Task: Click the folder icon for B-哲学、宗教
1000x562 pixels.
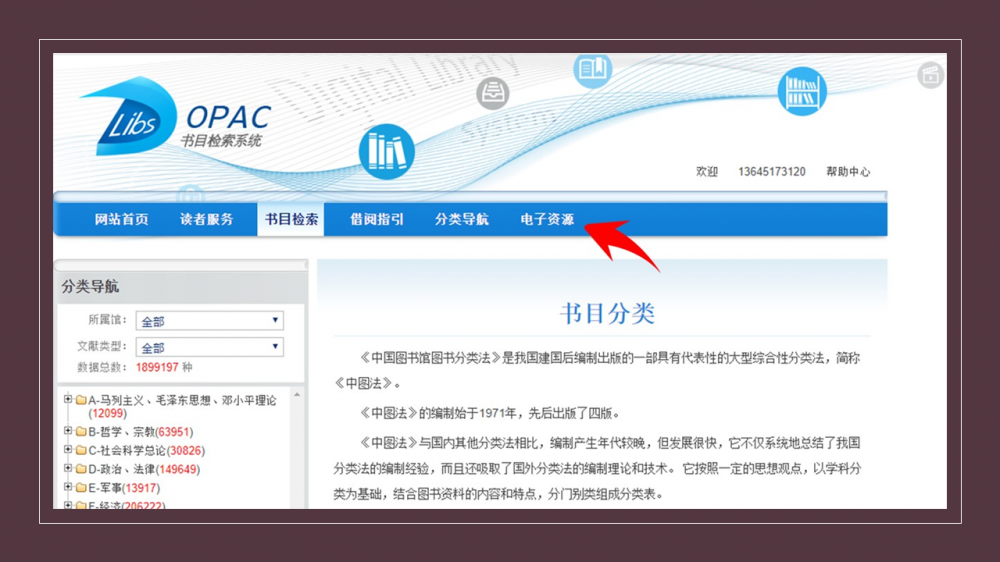Action: (81, 432)
